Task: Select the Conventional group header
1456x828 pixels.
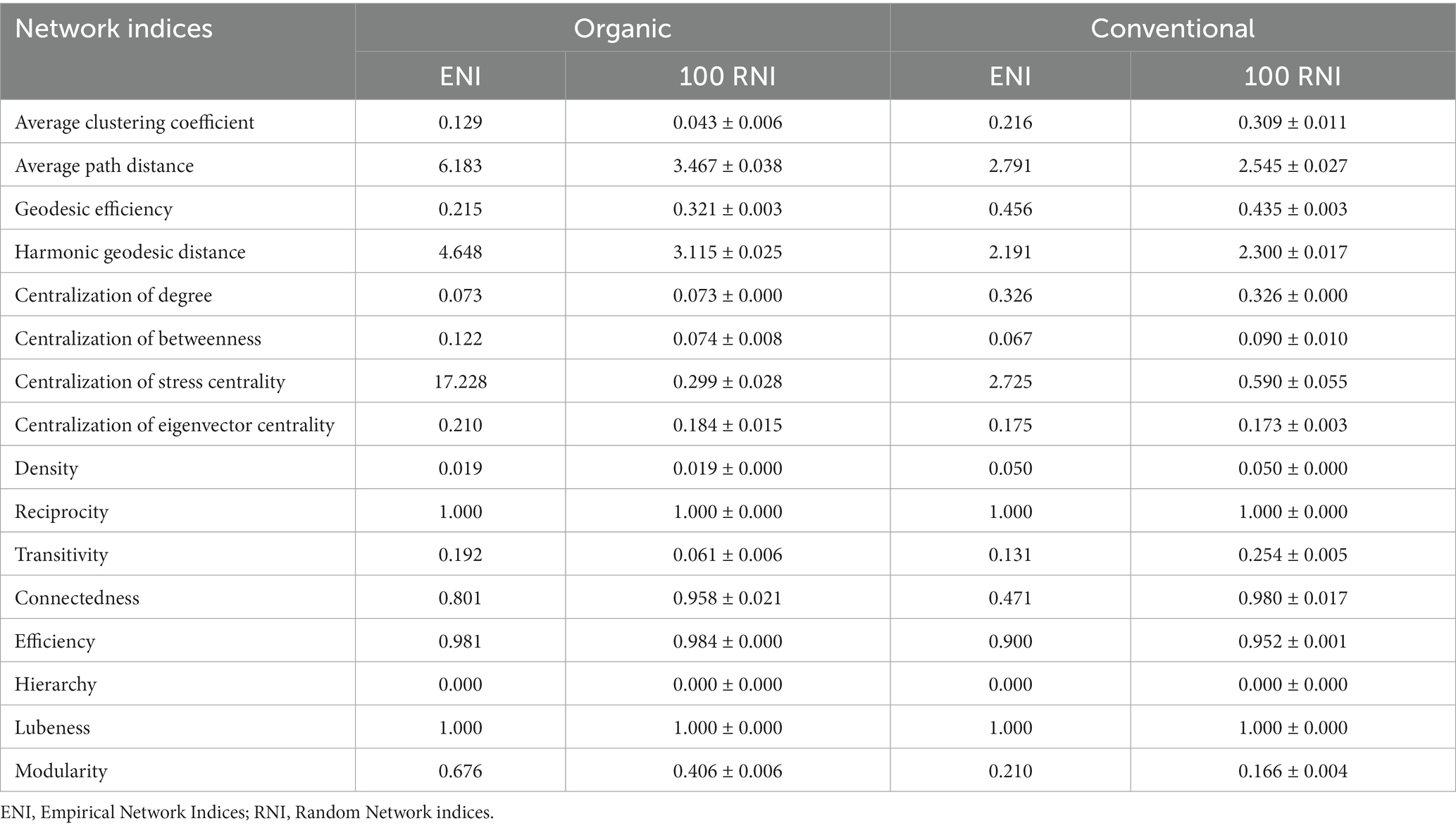Action: 1172,29
